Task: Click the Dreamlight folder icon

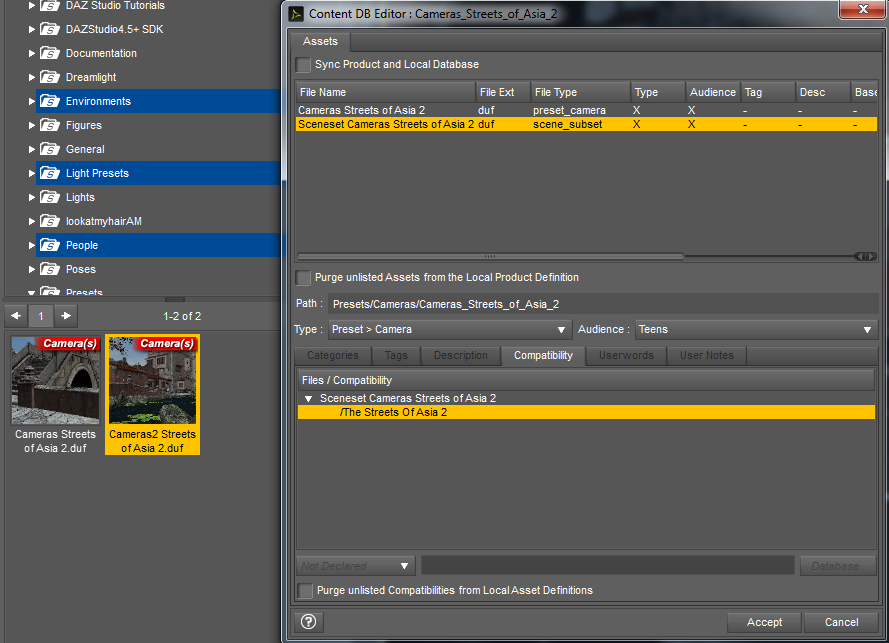Action: coord(50,77)
